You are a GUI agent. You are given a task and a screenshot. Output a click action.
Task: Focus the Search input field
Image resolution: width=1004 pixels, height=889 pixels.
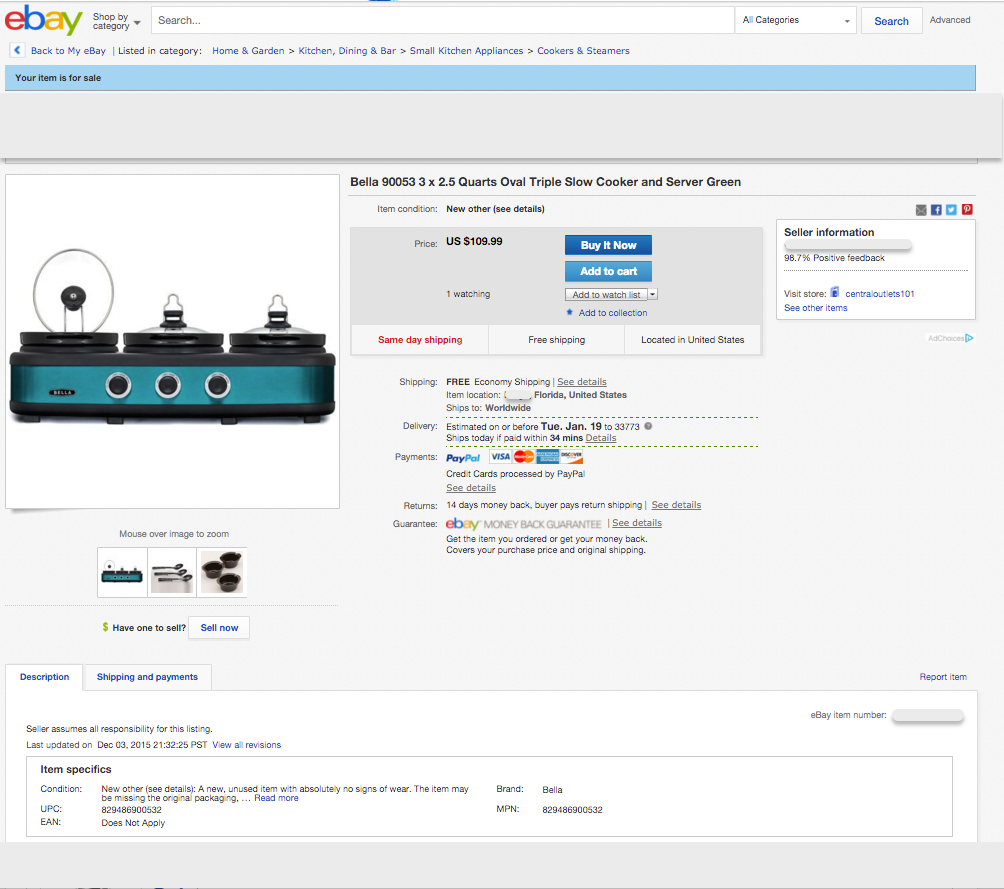[x=442, y=20]
